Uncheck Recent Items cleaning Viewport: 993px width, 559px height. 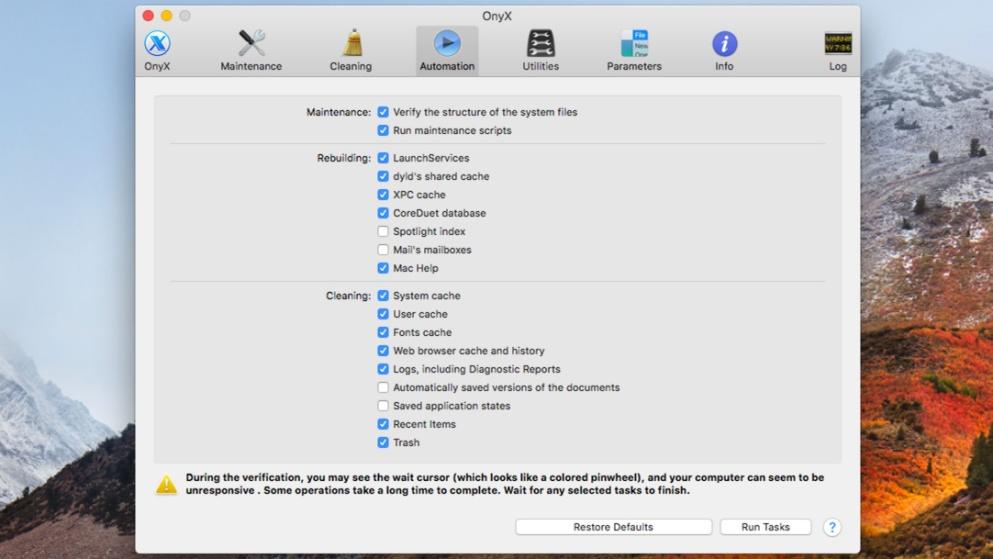tap(383, 424)
